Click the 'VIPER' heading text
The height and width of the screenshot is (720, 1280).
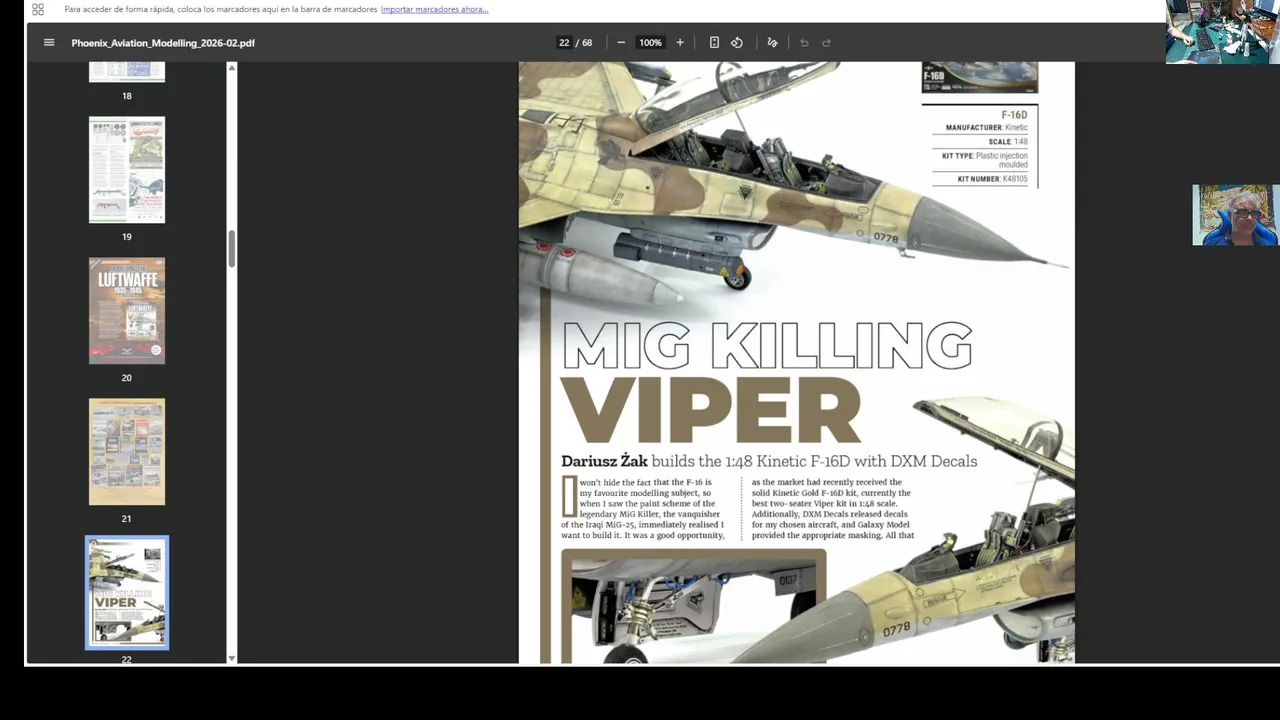click(711, 410)
